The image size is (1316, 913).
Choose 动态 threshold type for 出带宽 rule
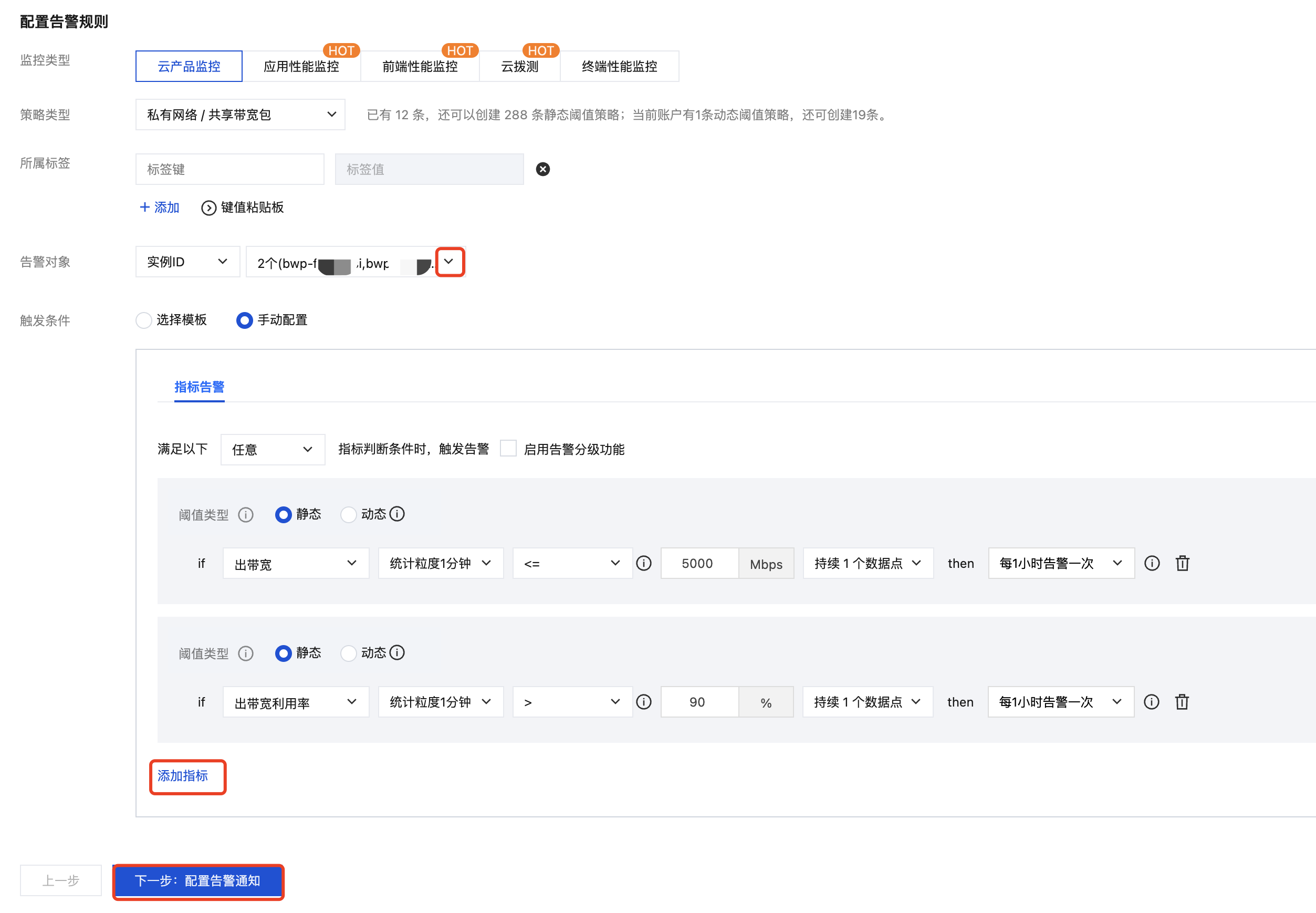point(348,515)
